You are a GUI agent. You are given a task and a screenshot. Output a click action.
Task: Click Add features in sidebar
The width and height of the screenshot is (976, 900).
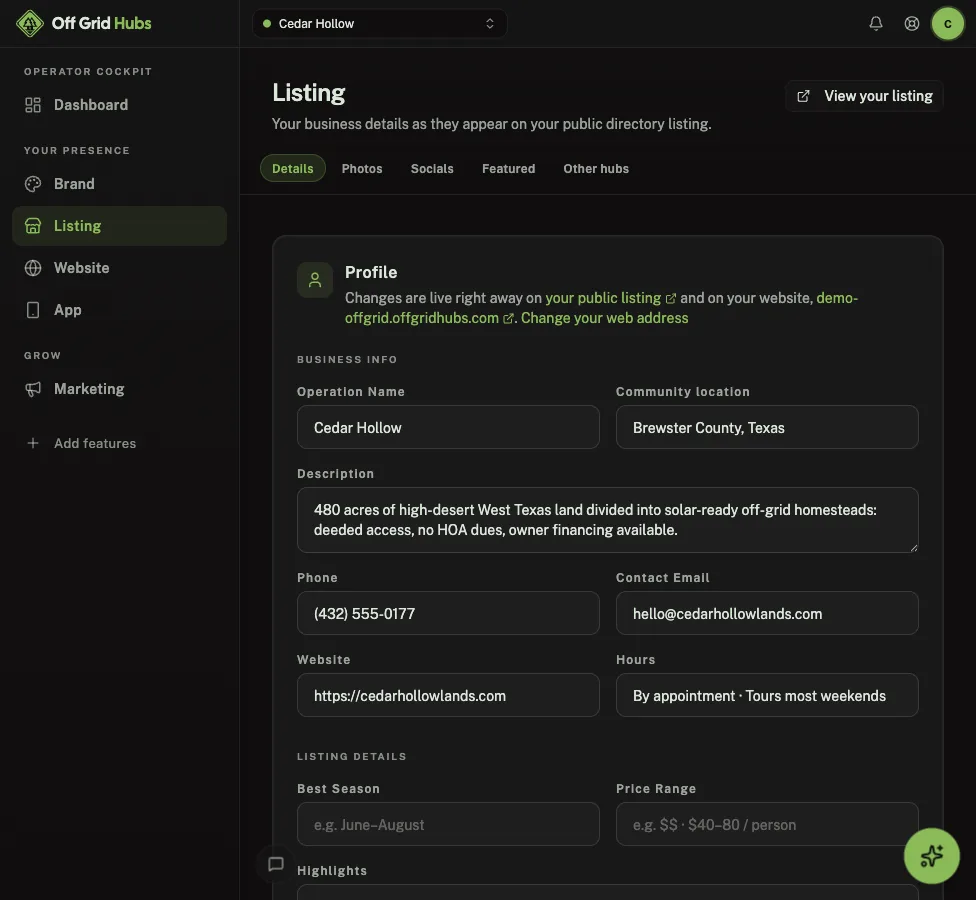coord(120,443)
